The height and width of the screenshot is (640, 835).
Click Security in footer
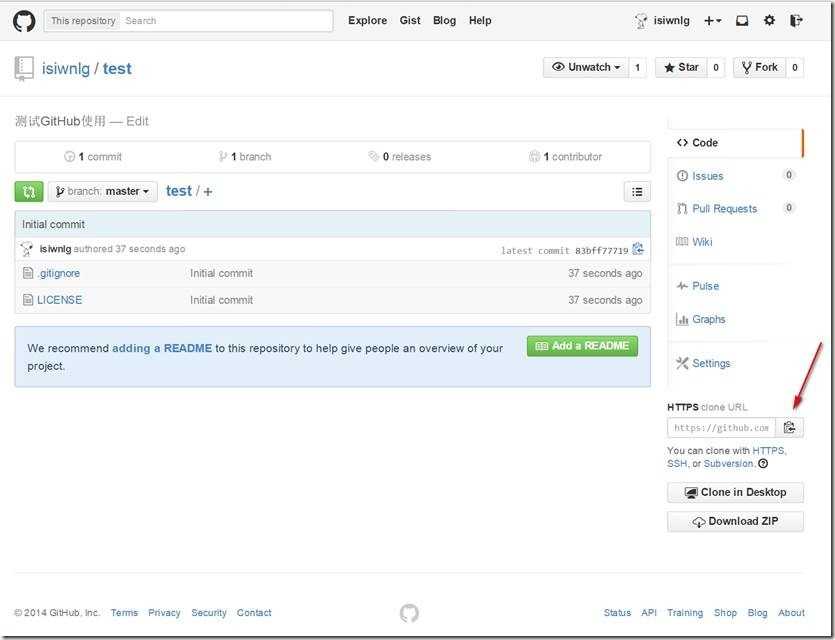tap(209, 613)
